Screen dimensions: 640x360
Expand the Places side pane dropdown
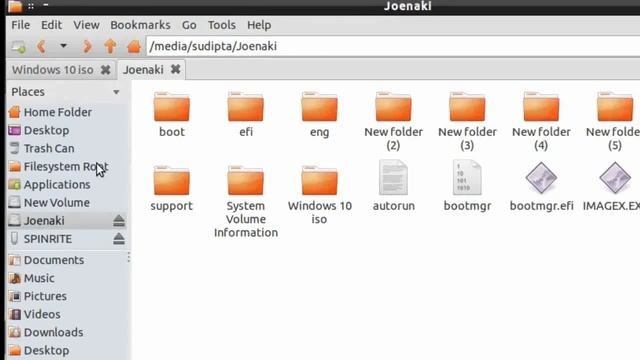coord(116,92)
